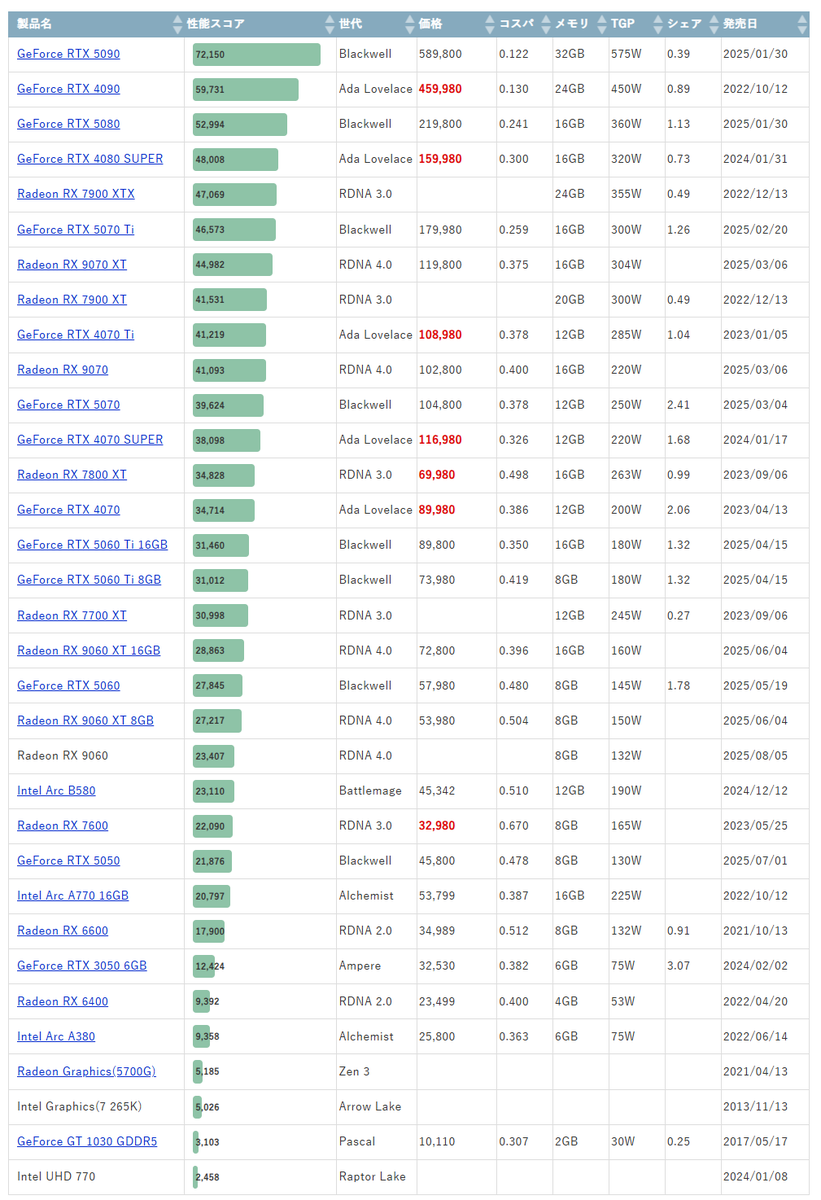
Task: Open GeForce RTX 3050 6GB link
Action: tap(82, 966)
